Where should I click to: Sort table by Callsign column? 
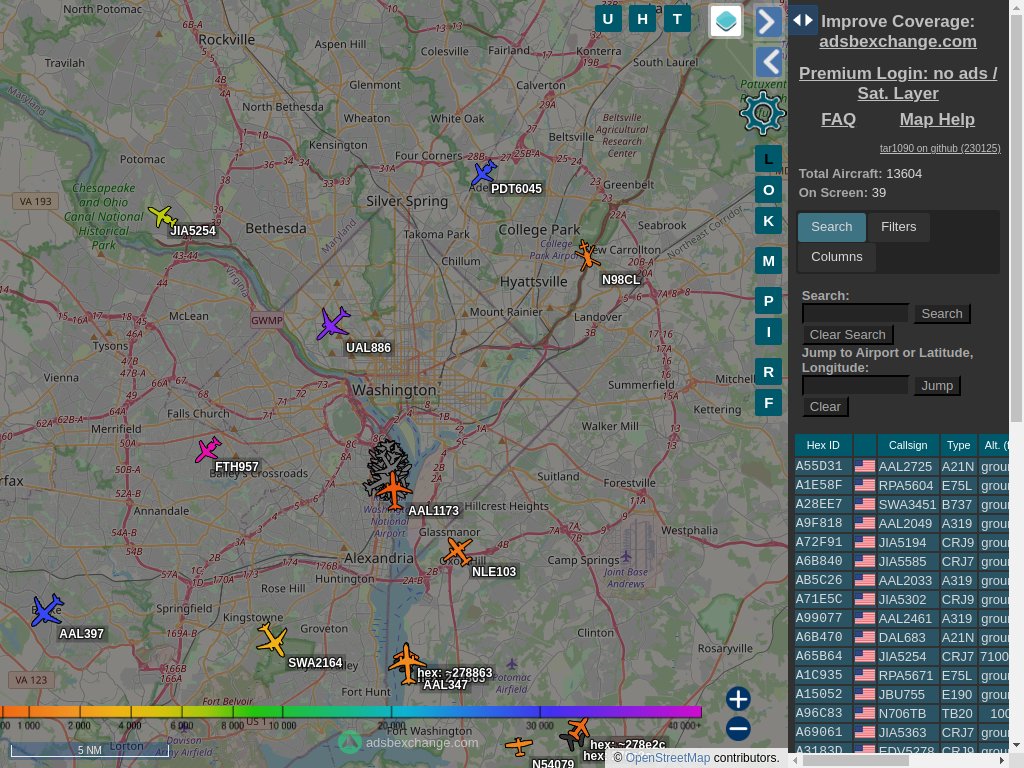click(907, 445)
